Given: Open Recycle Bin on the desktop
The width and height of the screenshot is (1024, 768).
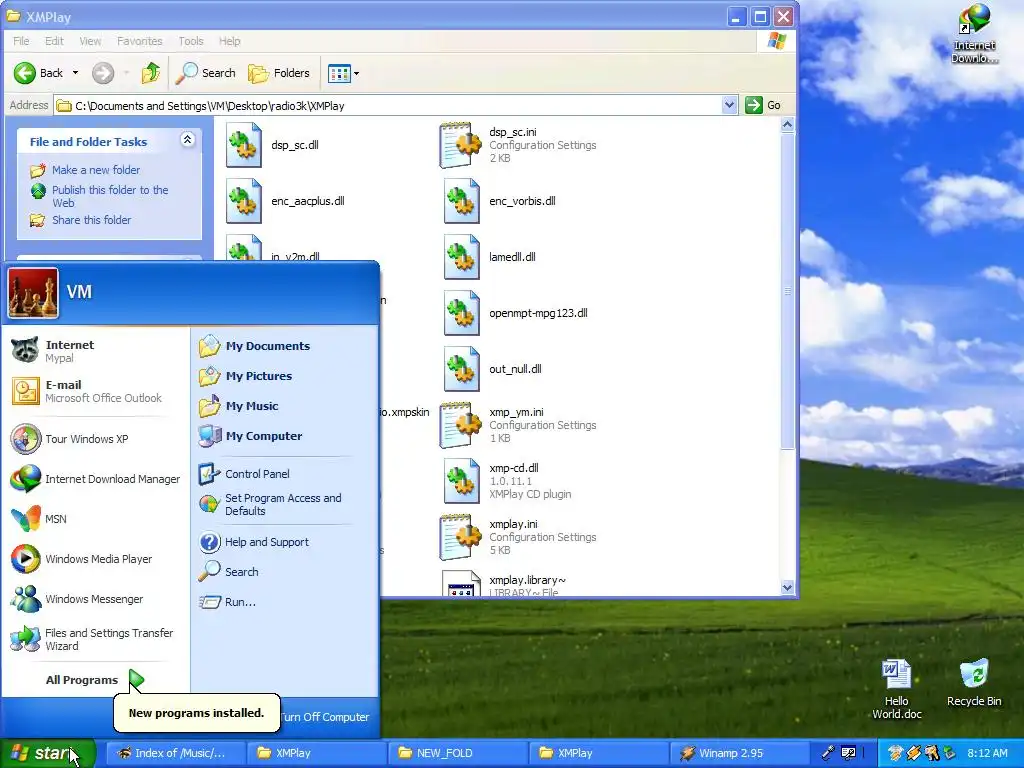Looking at the screenshot, I should [974, 682].
